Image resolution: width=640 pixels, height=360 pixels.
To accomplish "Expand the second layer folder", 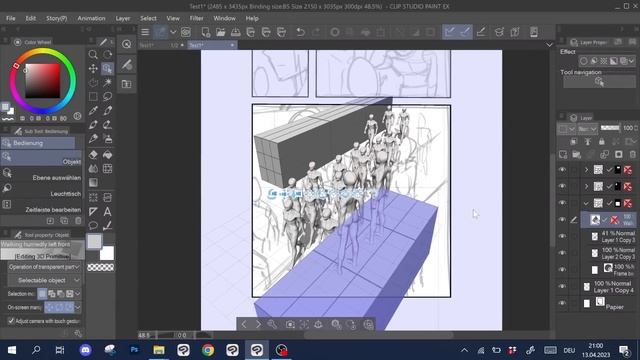I will tap(587, 186).
